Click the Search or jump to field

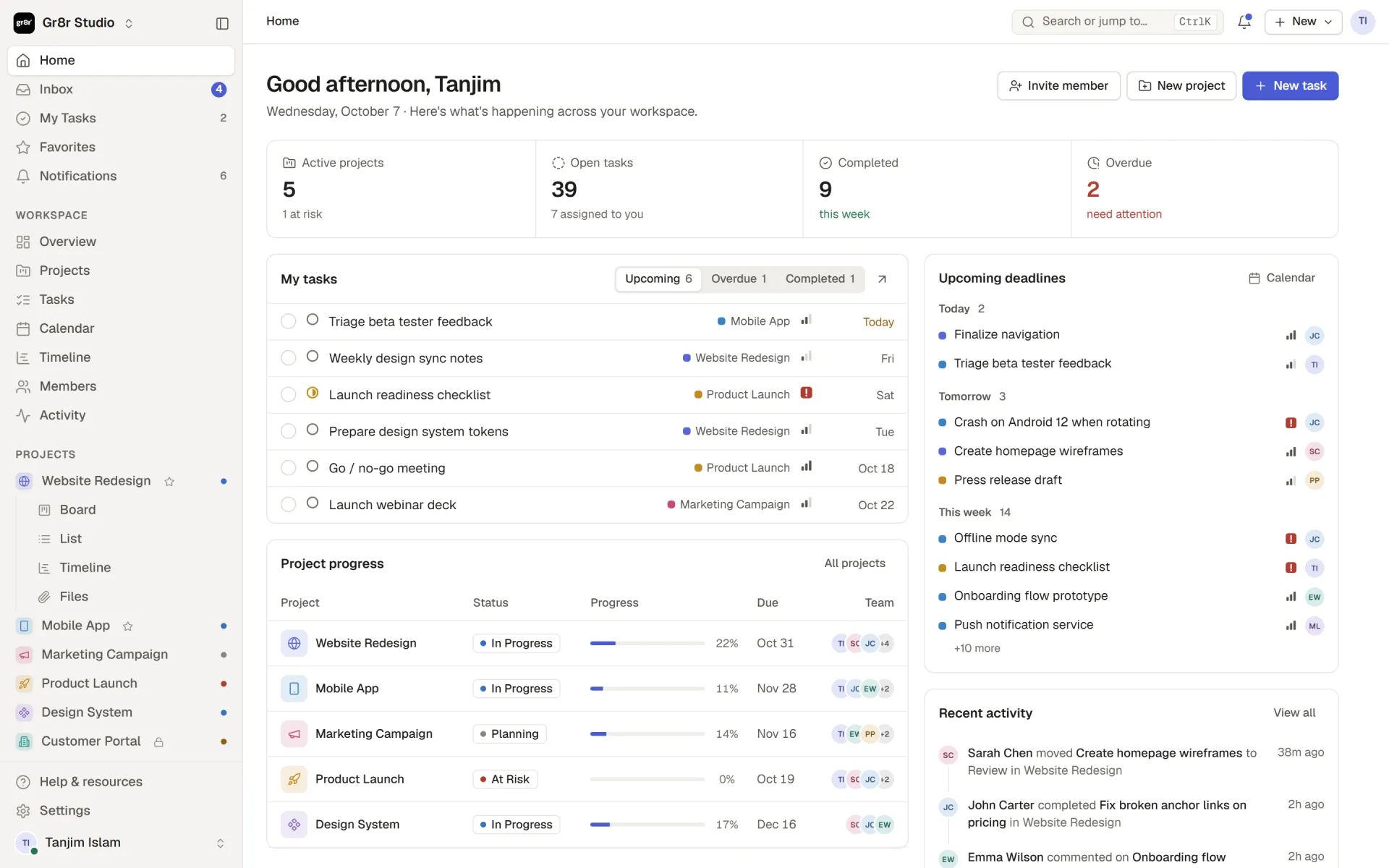pos(1117,22)
